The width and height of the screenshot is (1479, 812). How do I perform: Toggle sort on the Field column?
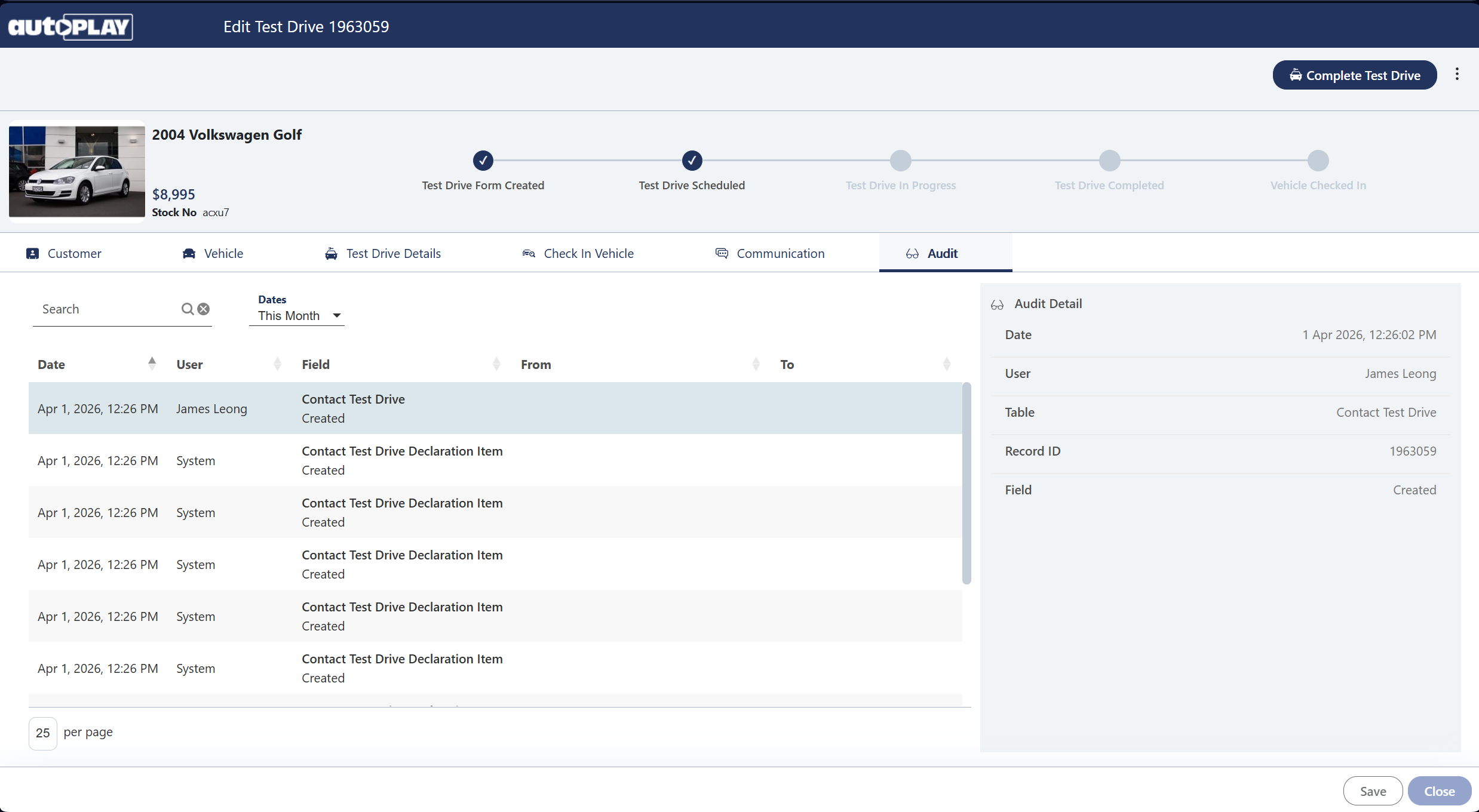(496, 364)
